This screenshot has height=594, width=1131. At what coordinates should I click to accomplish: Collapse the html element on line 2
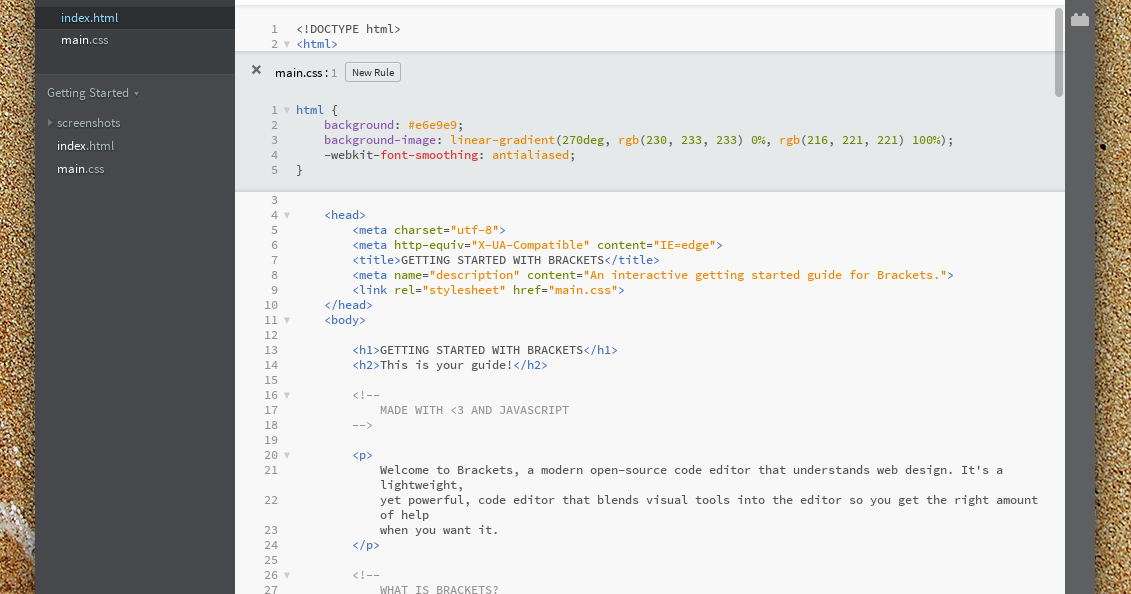click(x=287, y=44)
